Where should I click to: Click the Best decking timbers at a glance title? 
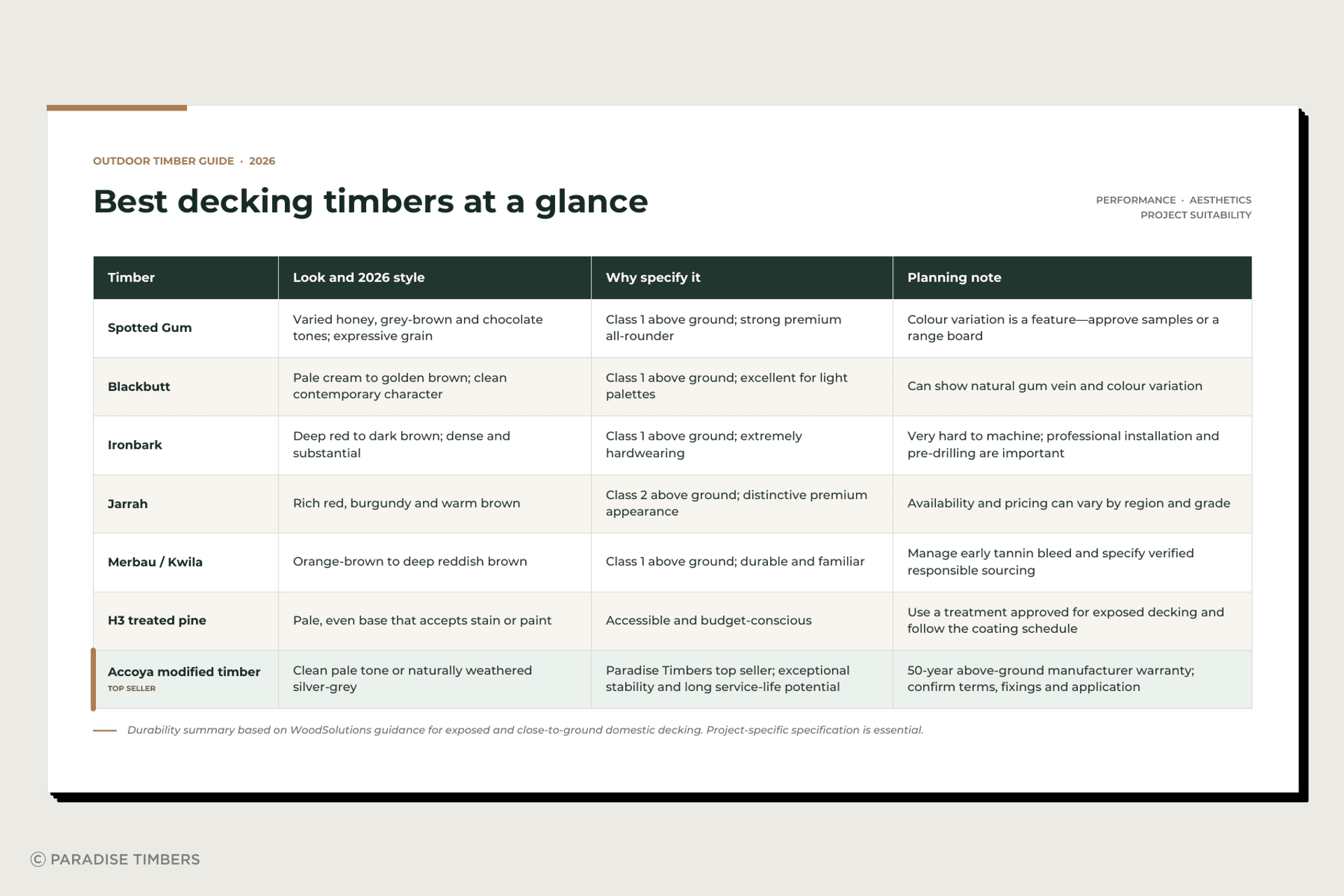coord(370,202)
